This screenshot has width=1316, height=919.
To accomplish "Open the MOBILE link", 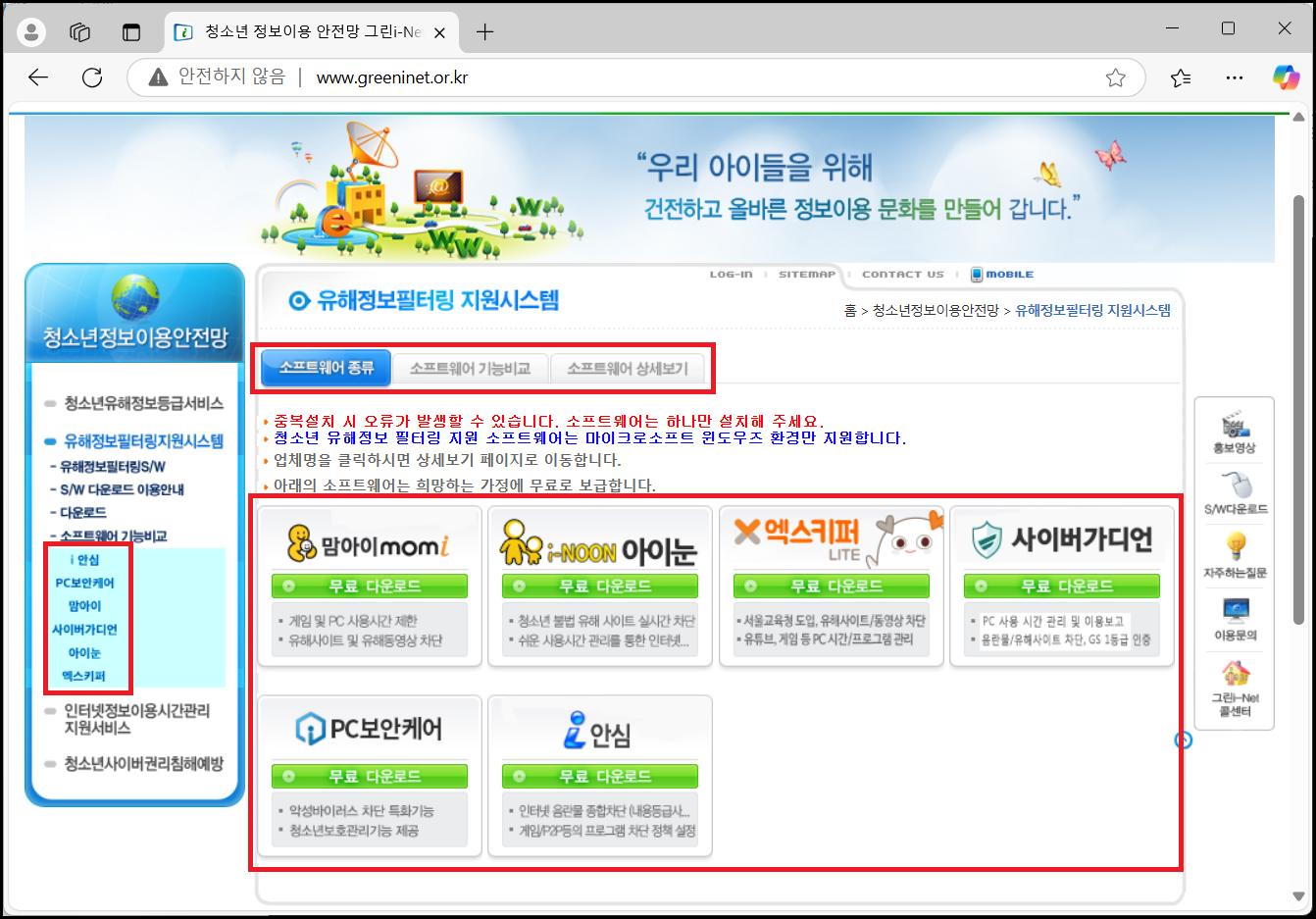I will pos(1002,275).
